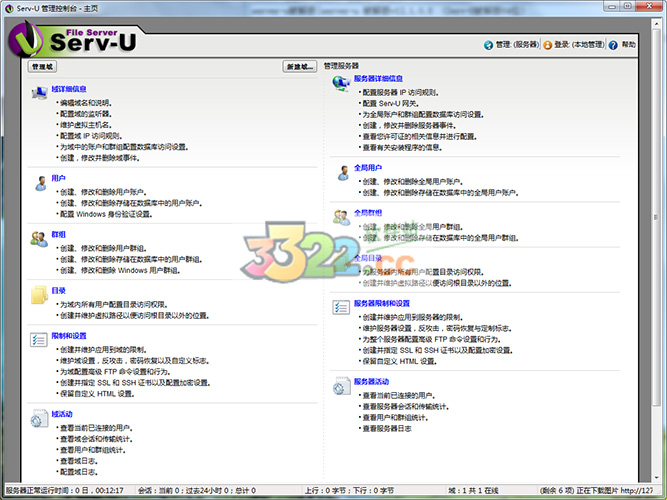Open the 全局用户 global users link
Image resolution: width=667 pixels, height=500 pixels.
tap(367, 167)
